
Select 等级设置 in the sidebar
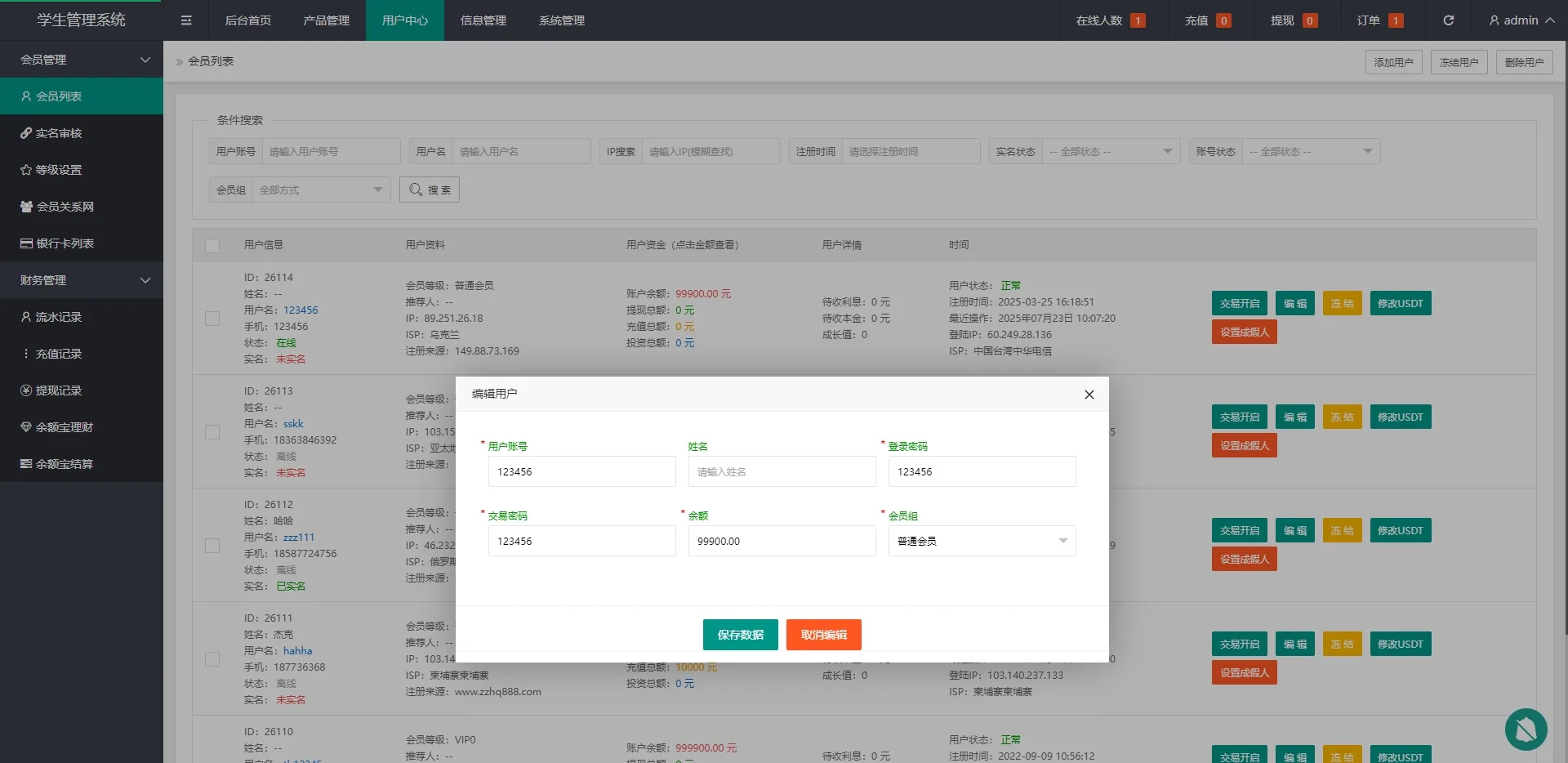tap(57, 169)
